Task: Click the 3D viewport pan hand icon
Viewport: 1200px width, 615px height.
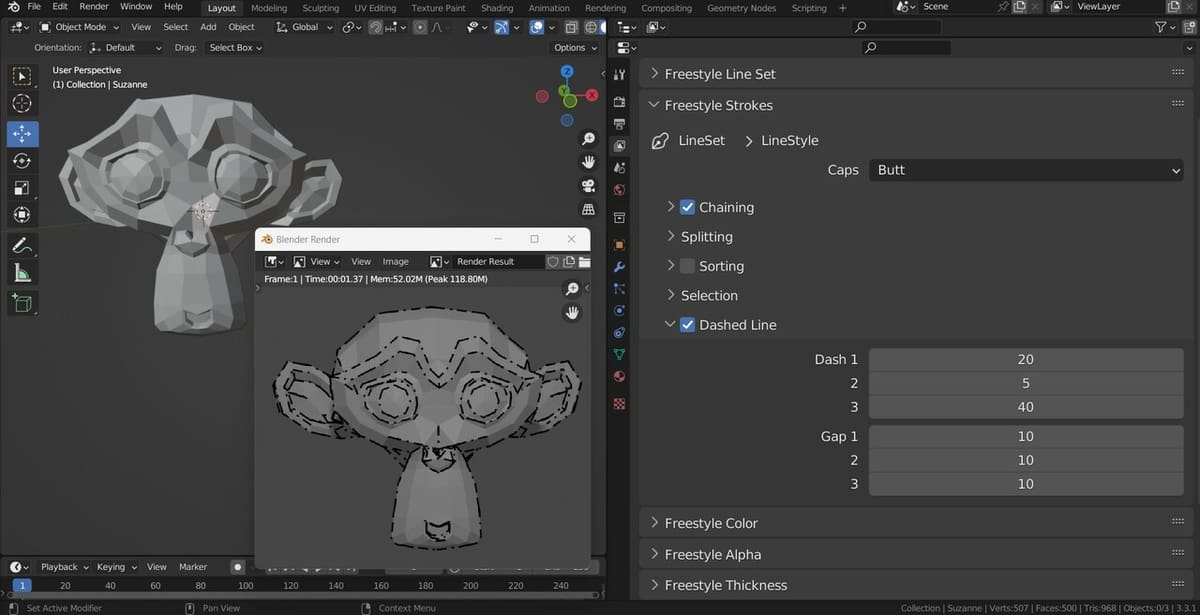Action: point(588,162)
